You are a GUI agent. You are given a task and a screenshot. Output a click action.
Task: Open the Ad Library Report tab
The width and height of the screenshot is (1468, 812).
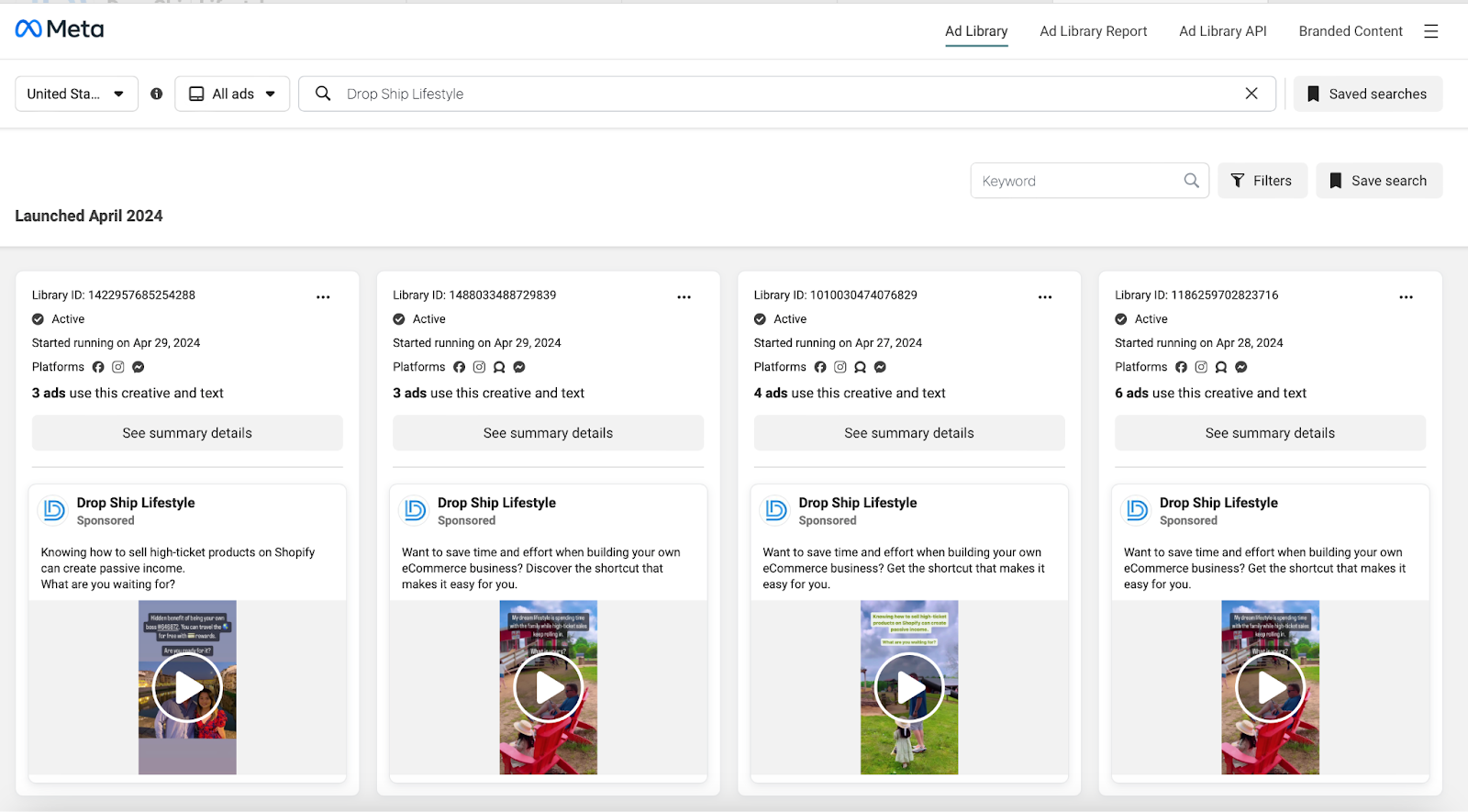(x=1094, y=31)
